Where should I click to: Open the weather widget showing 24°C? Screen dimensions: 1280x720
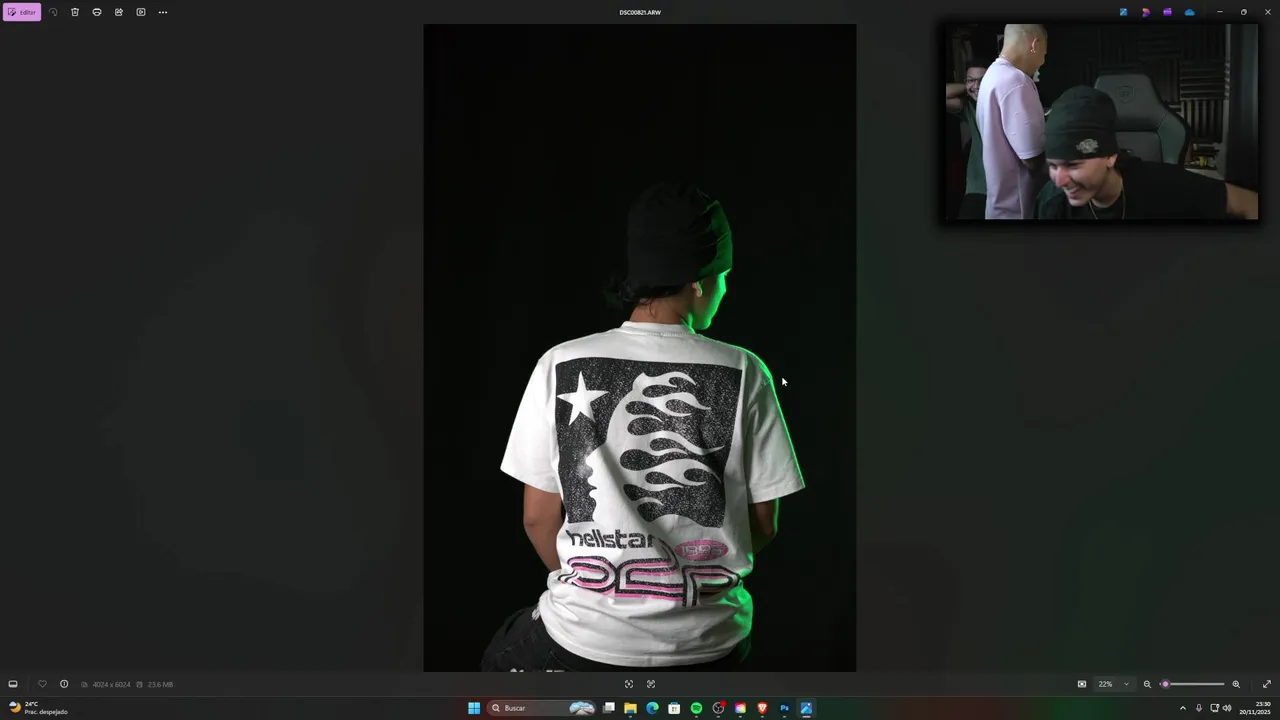[37, 708]
